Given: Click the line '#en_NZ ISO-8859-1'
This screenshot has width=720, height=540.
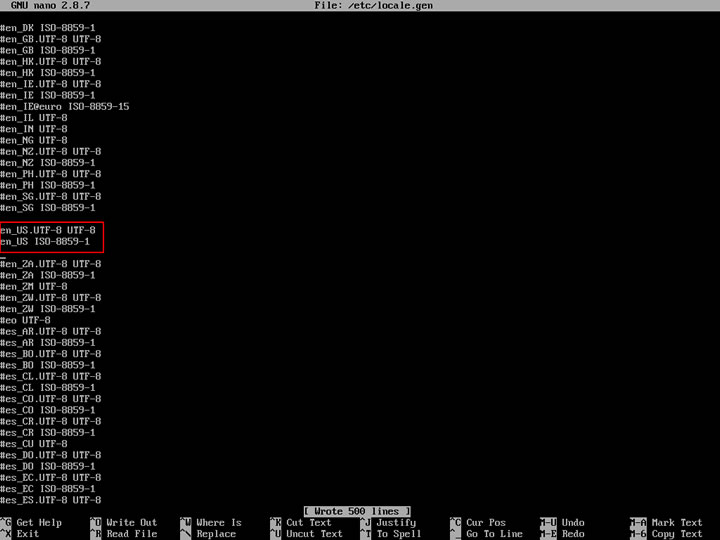Looking at the screenshot, I should coord(48,163).
